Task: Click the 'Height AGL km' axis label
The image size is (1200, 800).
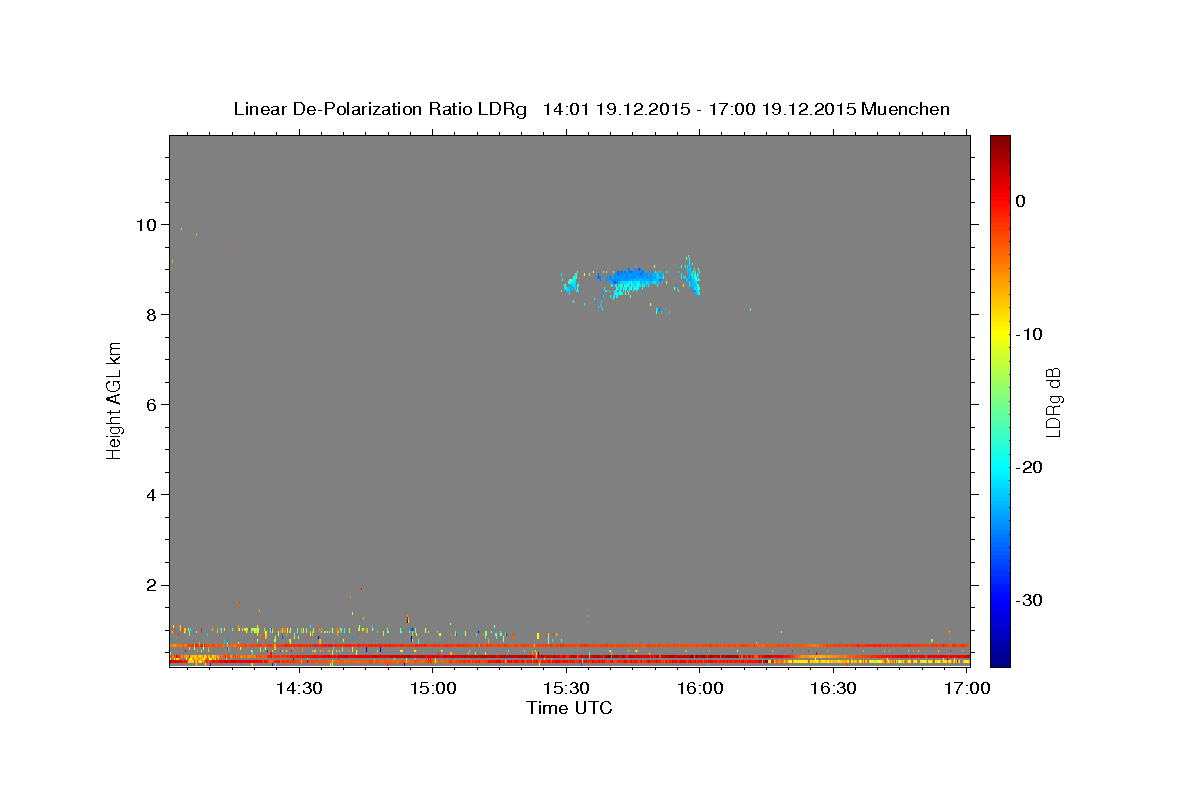Action: pos(115,401)
